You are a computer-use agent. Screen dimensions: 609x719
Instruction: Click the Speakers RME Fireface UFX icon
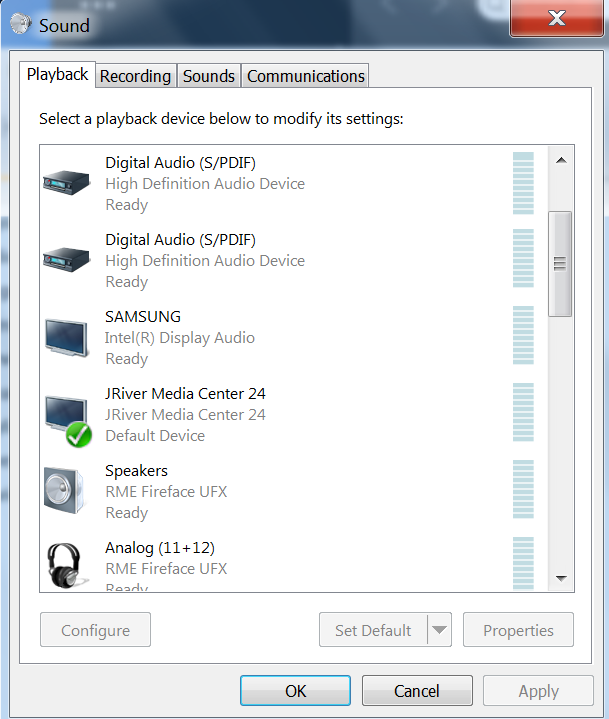coord(65,491)
